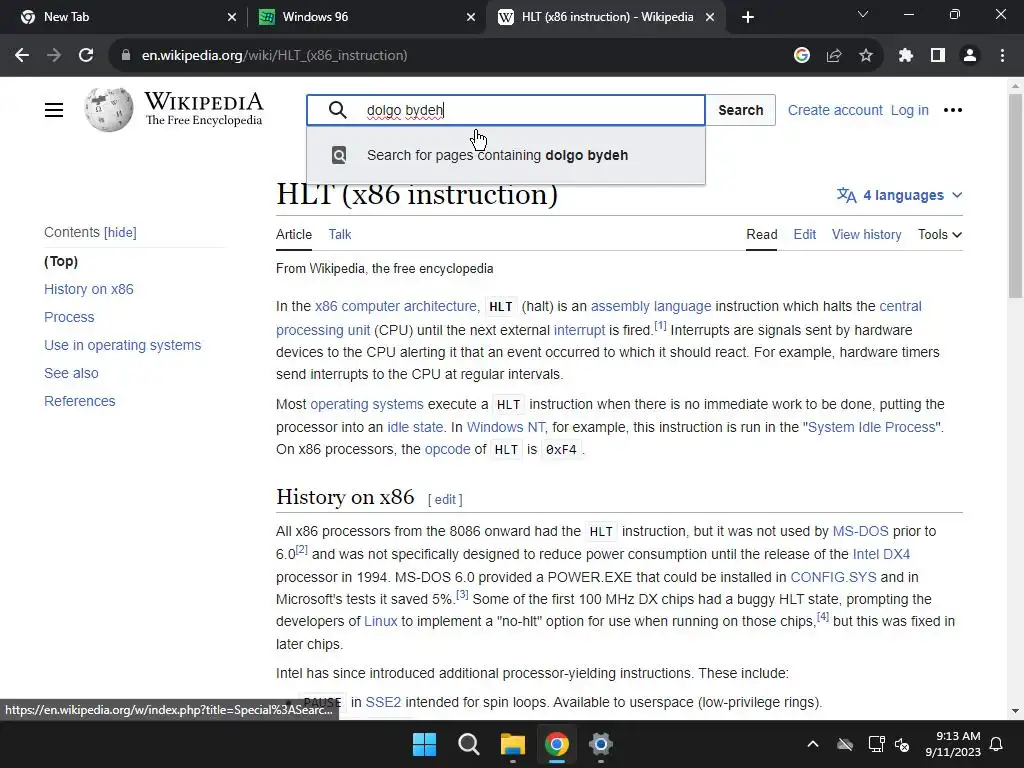1024x768 pixels.
Task: Jump to Process in contents
Action: point(69,317)
